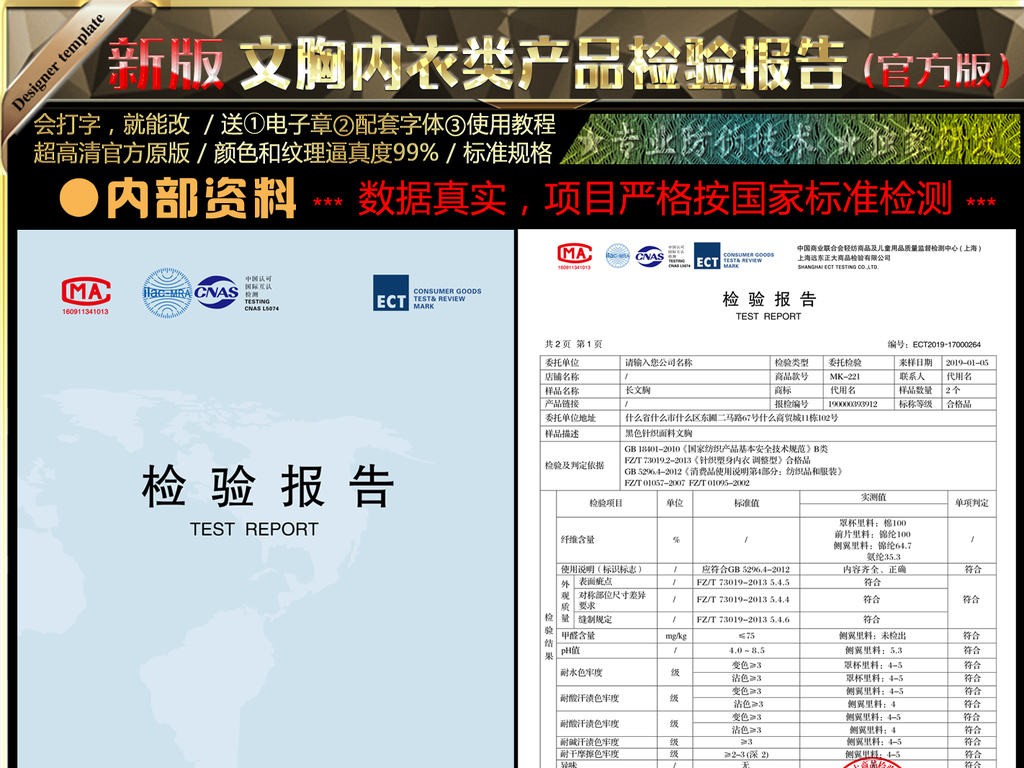Click the CNAS logo on the blue cover
The image size is (1024, 768).
[216, 292]
